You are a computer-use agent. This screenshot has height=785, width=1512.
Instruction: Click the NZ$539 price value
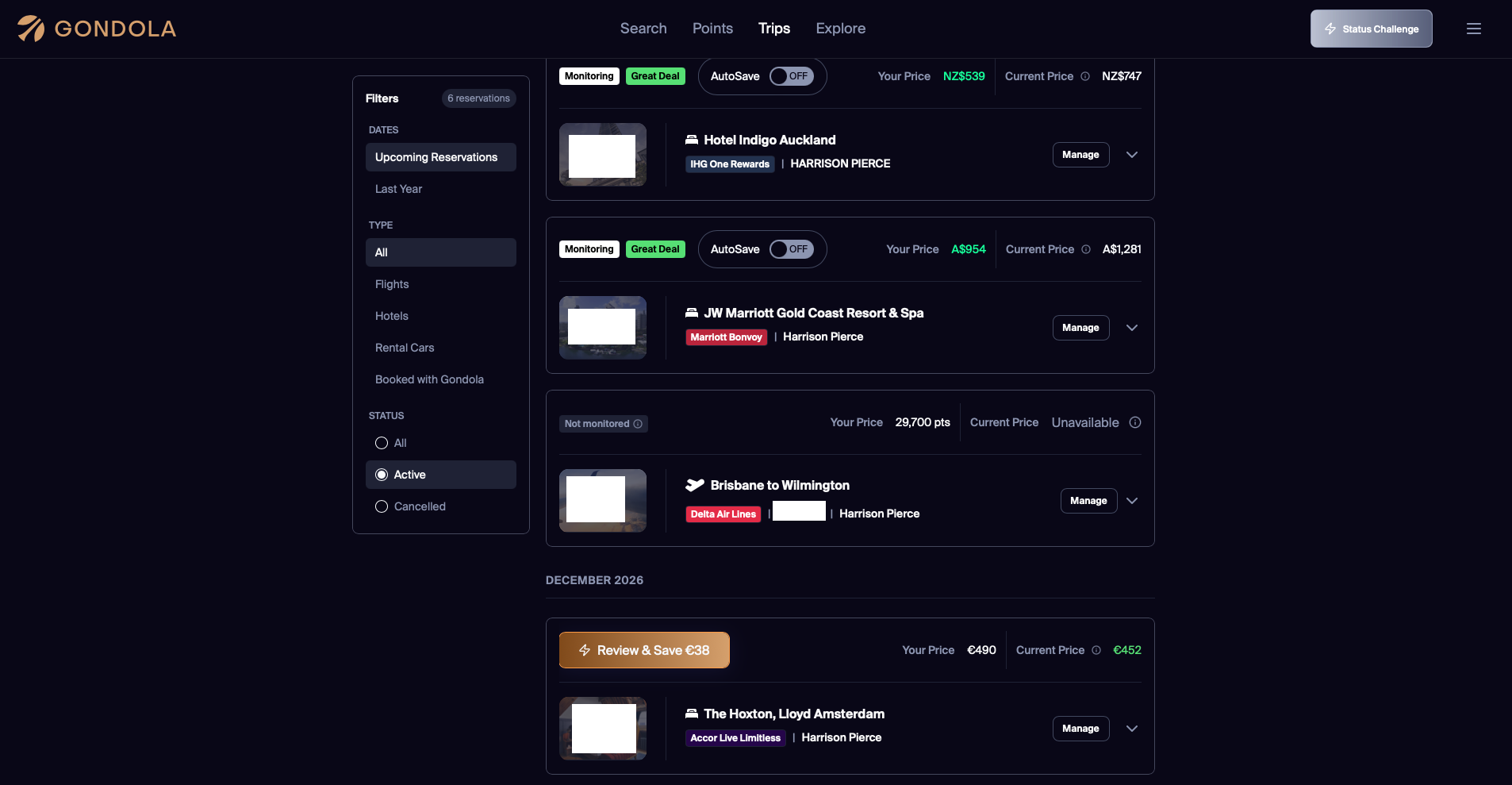click(964, 76)
